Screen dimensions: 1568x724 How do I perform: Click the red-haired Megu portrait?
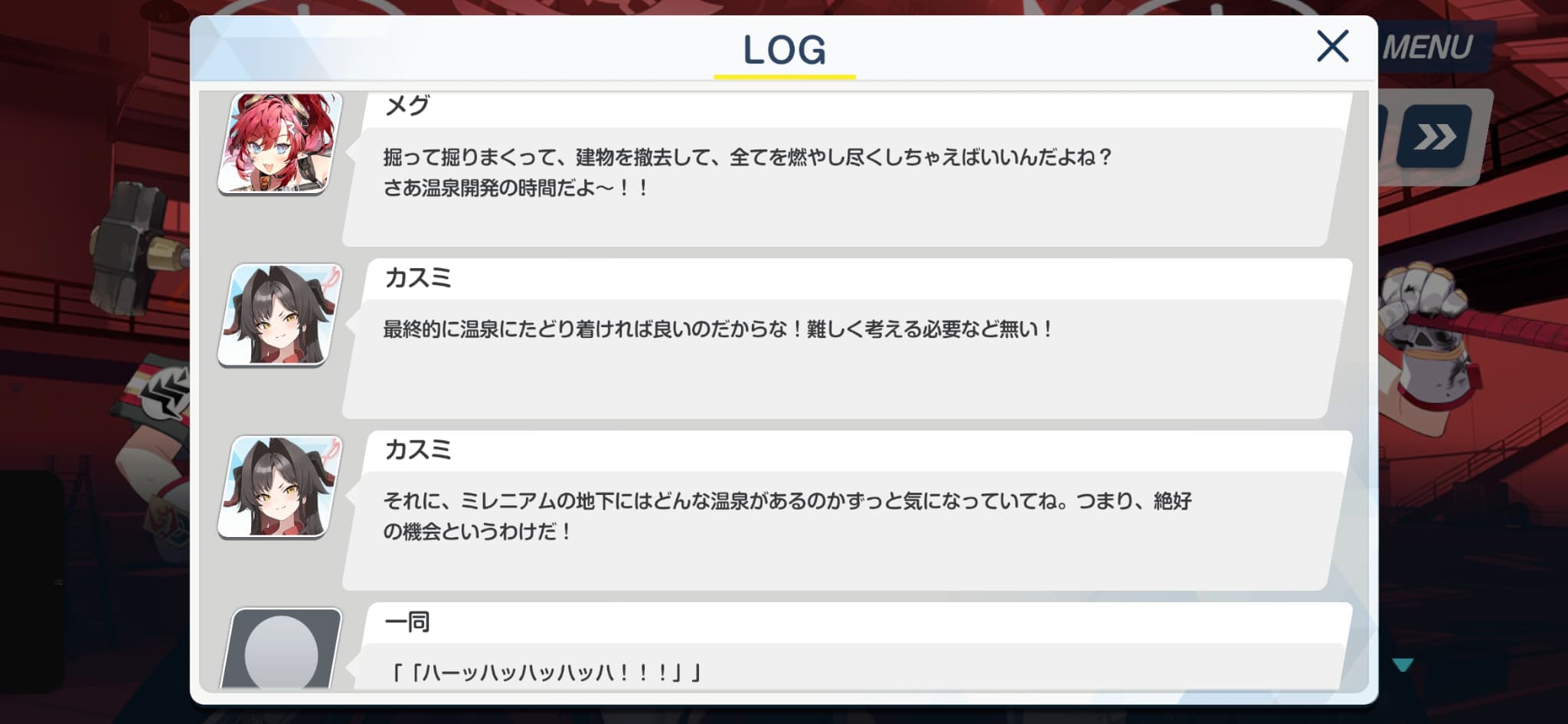pos(280,143)
